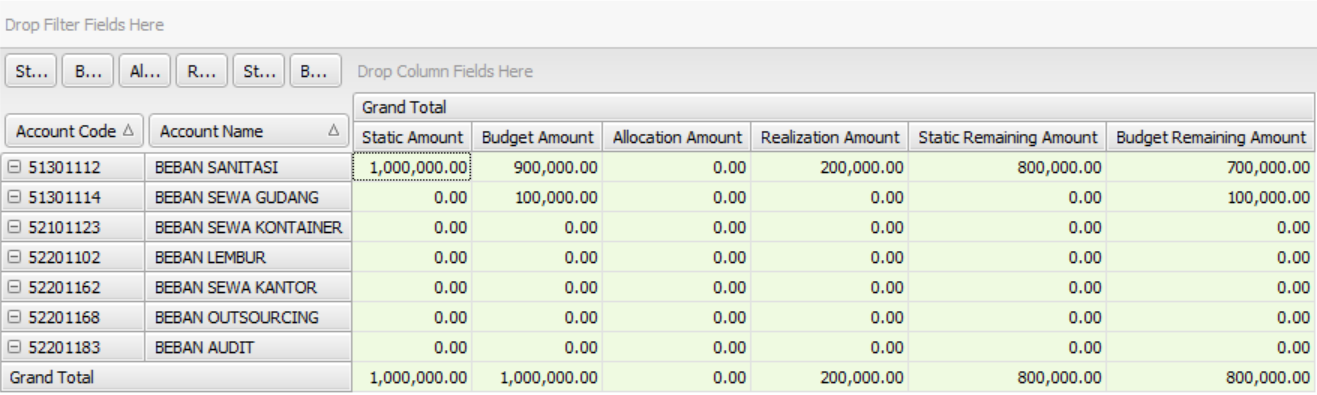Select the BEBAN OUTSOURCING account name
Viewport: 1317px width, 395px height.
click(x=248, y=317)
